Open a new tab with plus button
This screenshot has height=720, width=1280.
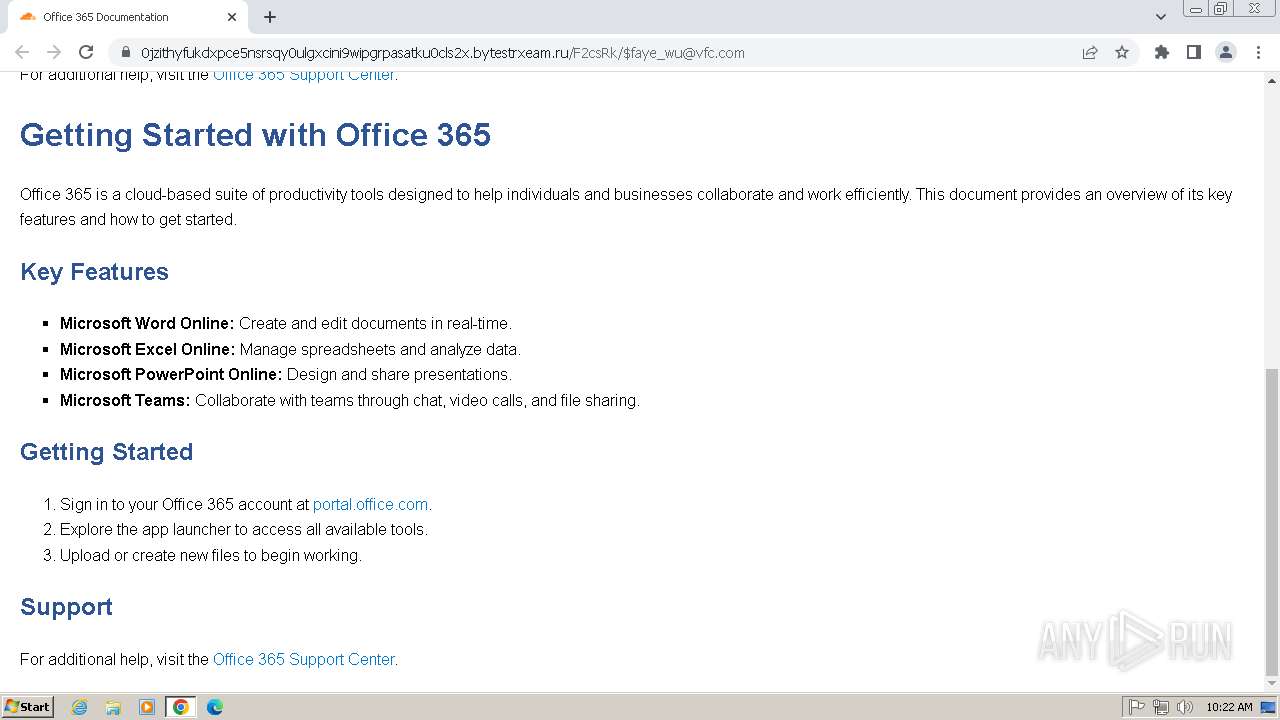[270, 17]
